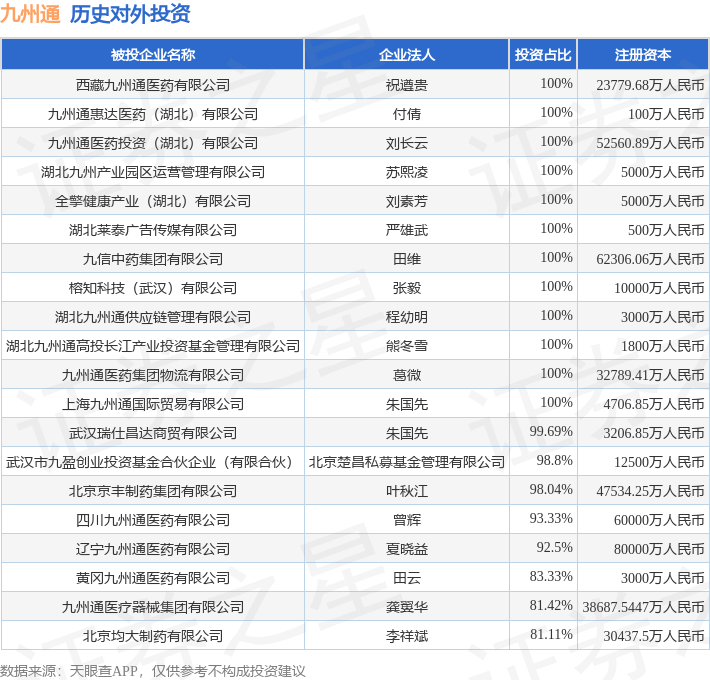Click 62306.06万人民币 registered capital
This screenshot has width=710, height=680.
(x=650, y=259)
